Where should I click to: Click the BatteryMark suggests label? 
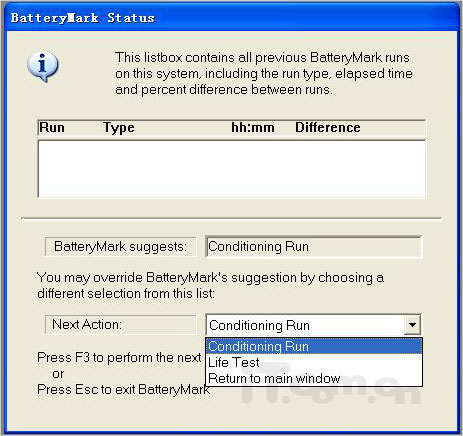120,247
